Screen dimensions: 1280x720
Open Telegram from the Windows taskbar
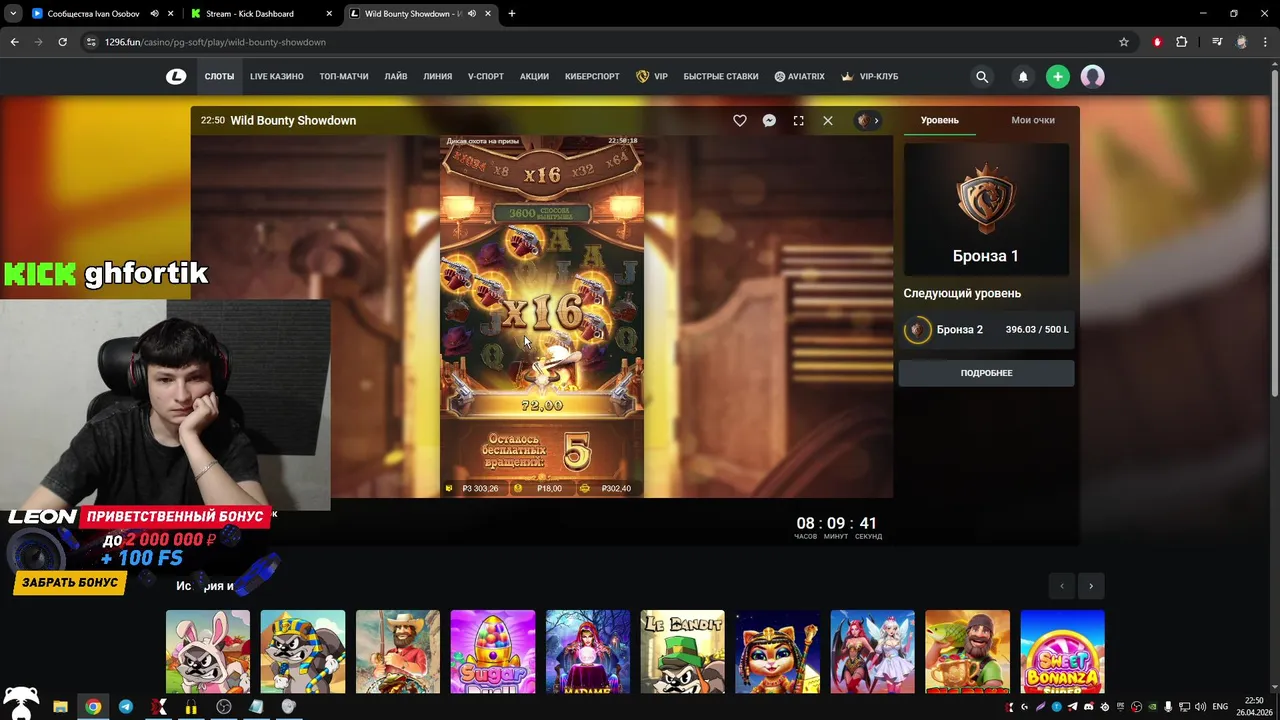(x=126, y=706)
